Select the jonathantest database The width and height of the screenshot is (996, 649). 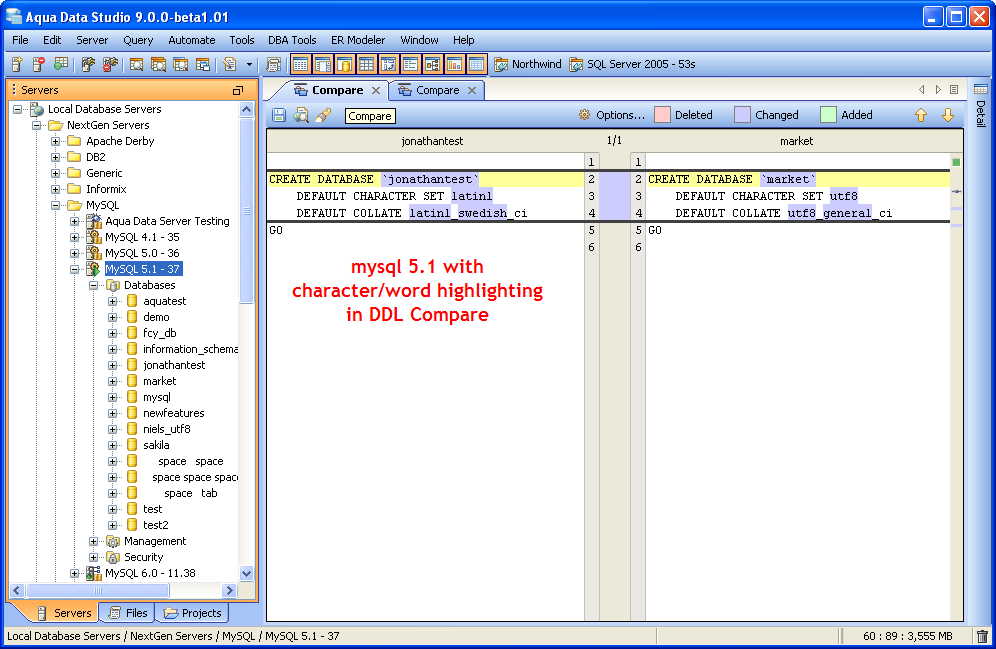click(x=173, y=365)
